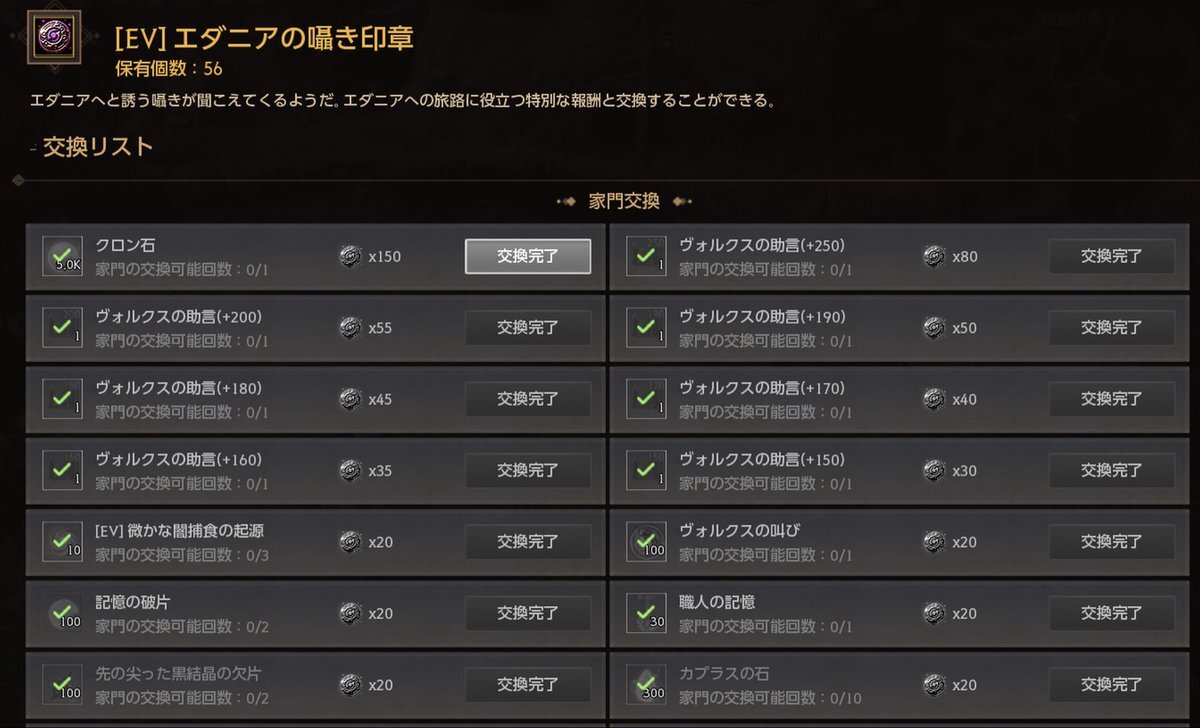This screenshot has width=1200, height=728.
Task: Select the ヴォルクスの助言(+180) item name
Action: pos(178,388)
